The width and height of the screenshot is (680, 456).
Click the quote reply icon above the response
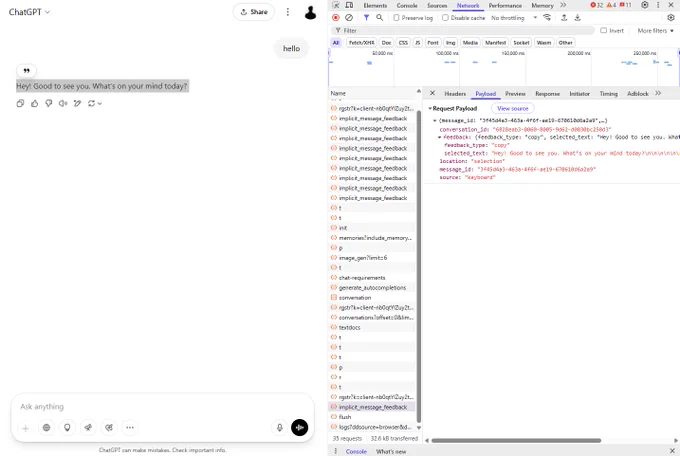point(26,70)
